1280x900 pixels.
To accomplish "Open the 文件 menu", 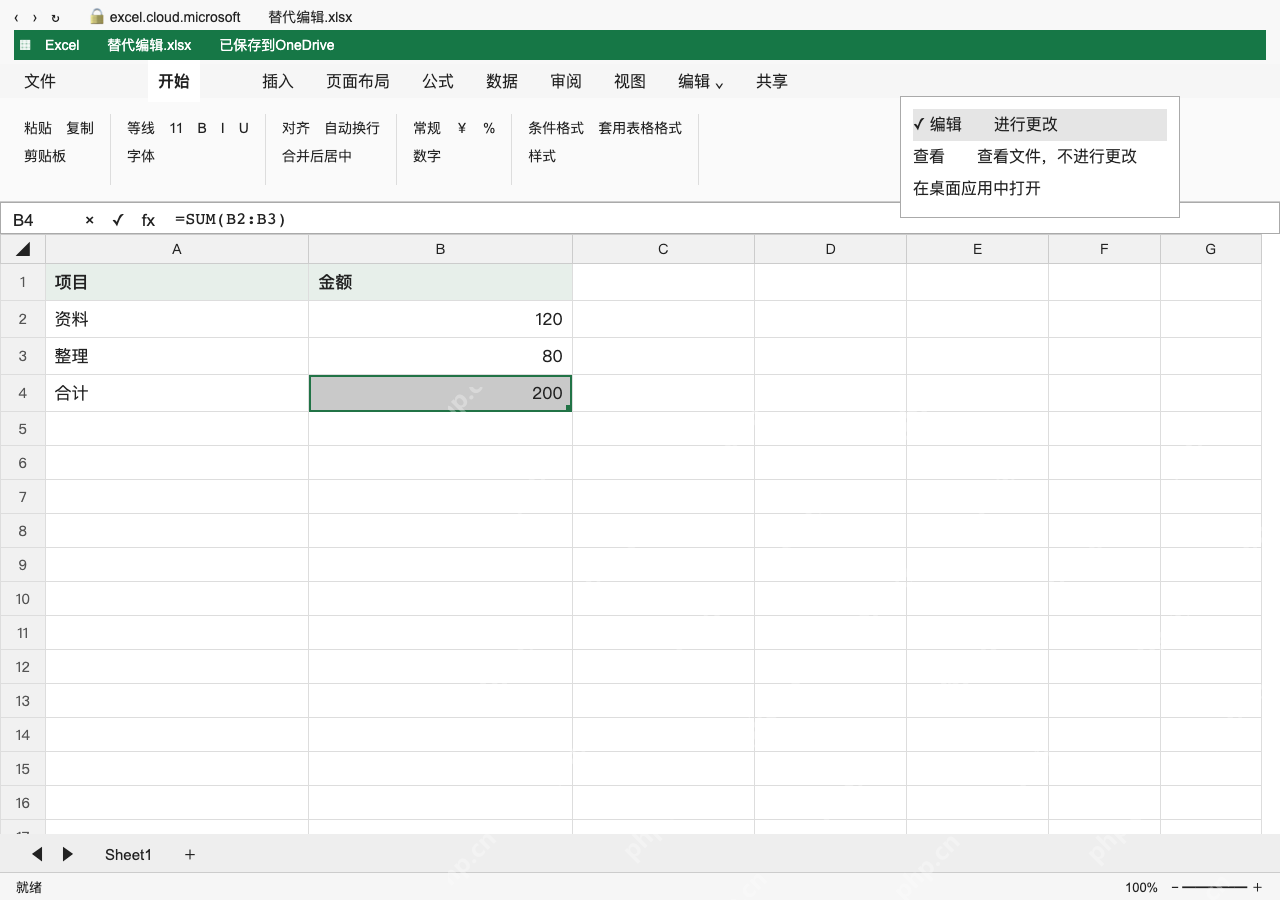I will point(40,82).
